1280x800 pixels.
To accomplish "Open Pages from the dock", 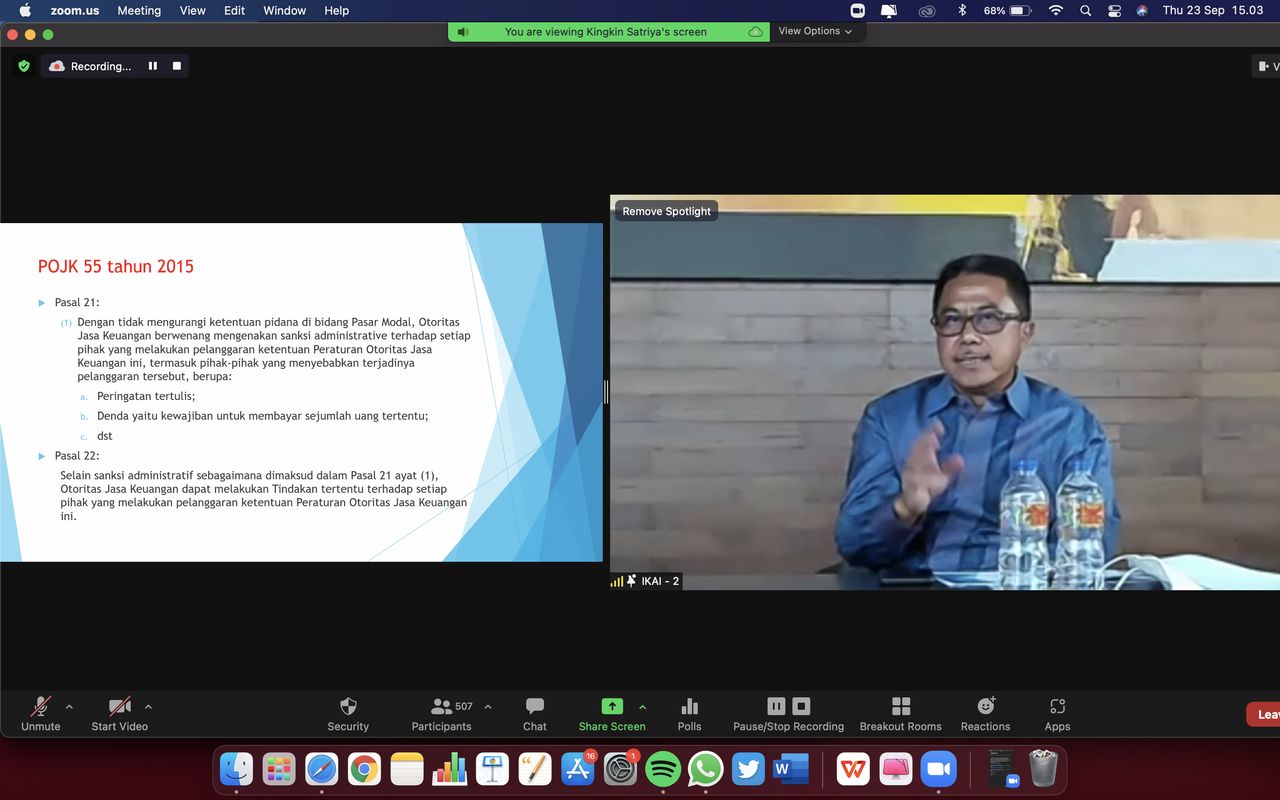I will pyautogui.click(x=535, y=769).
